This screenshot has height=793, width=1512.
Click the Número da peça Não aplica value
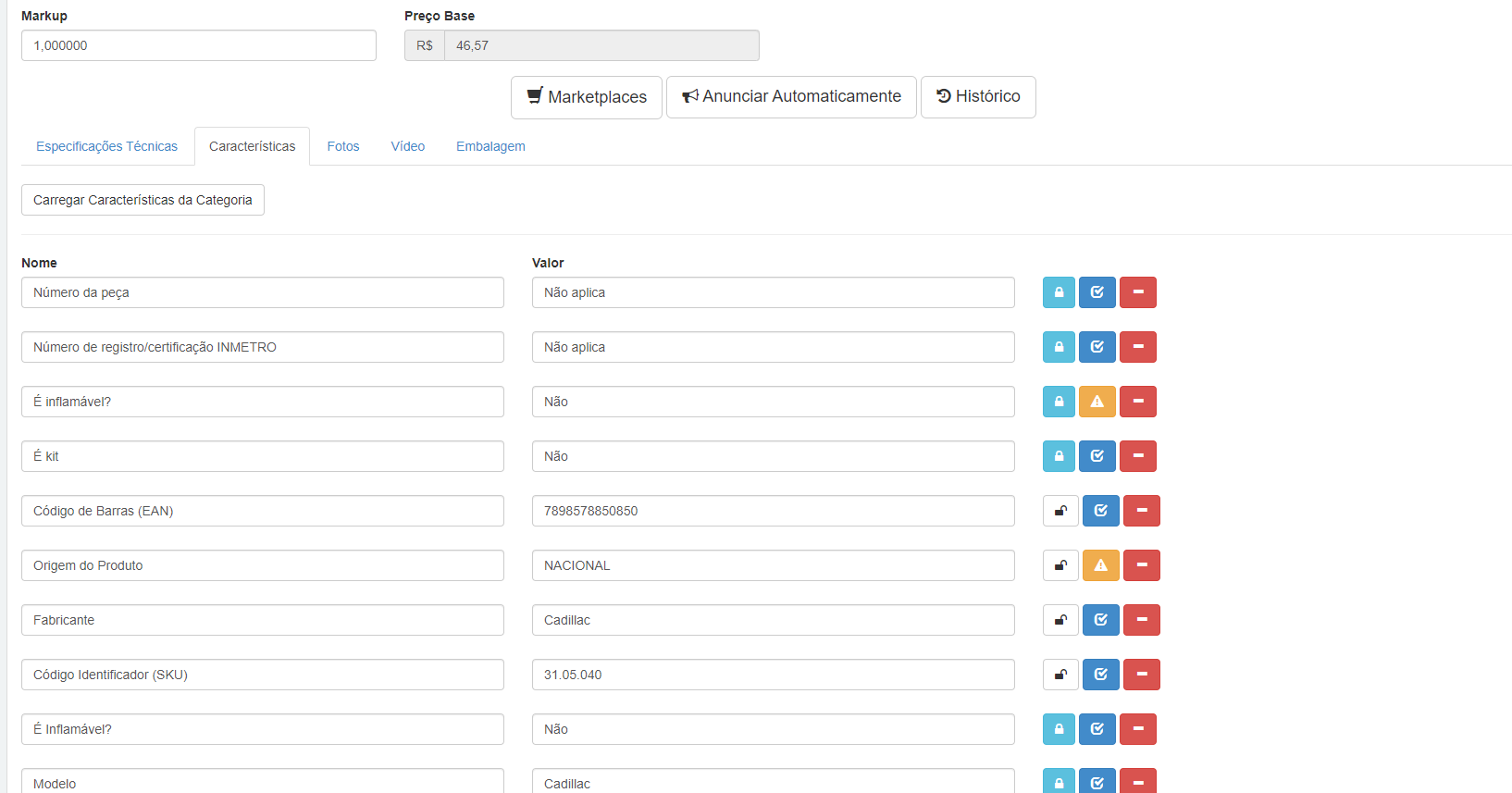pyautogui.click(x=774, y=292)
